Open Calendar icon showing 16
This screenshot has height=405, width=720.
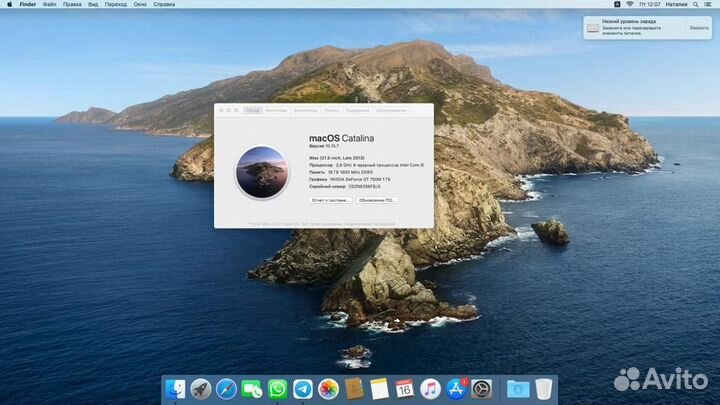point(405,389)
